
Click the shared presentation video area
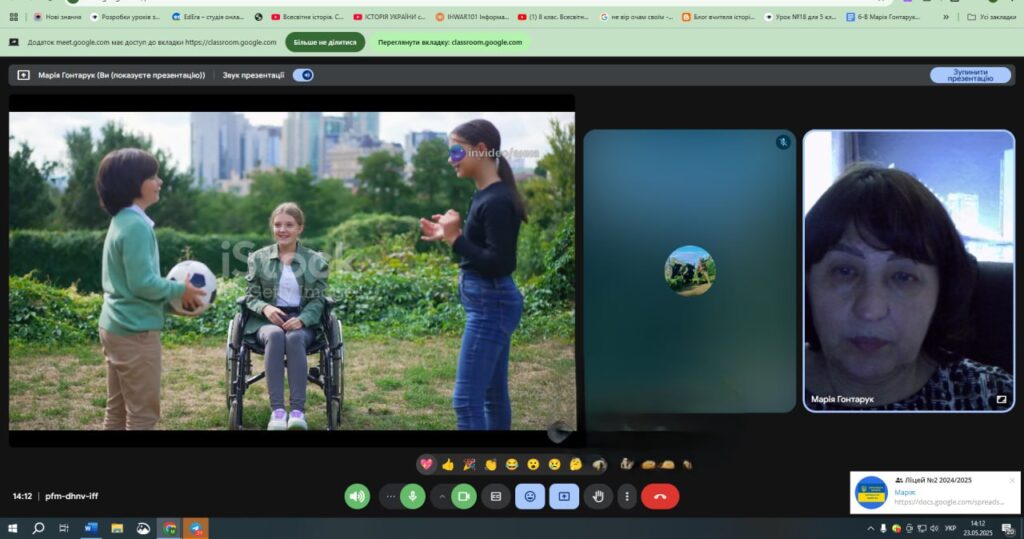(292, 270)
